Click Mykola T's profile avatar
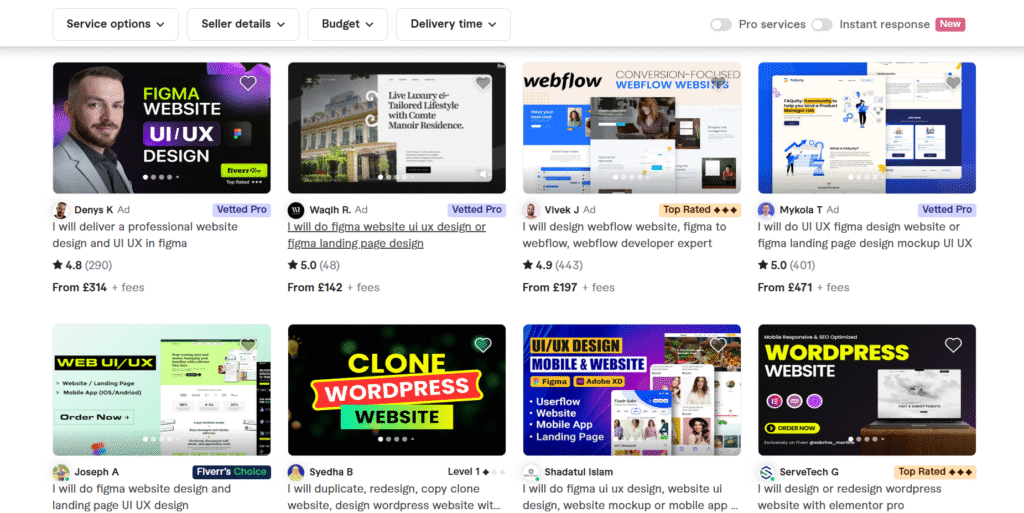The image size is (1024, 513). (766, 210)
